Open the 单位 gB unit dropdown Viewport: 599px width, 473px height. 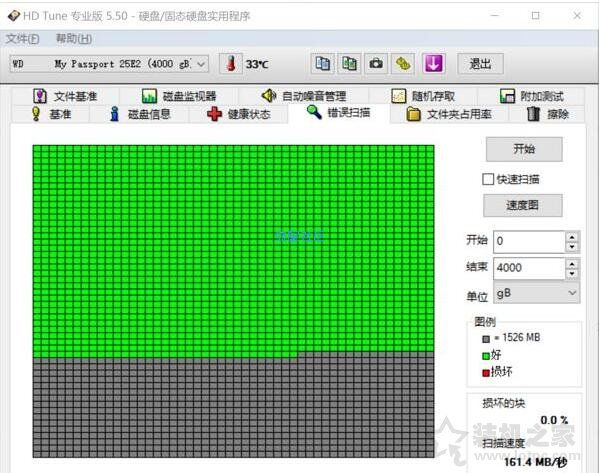536,293
